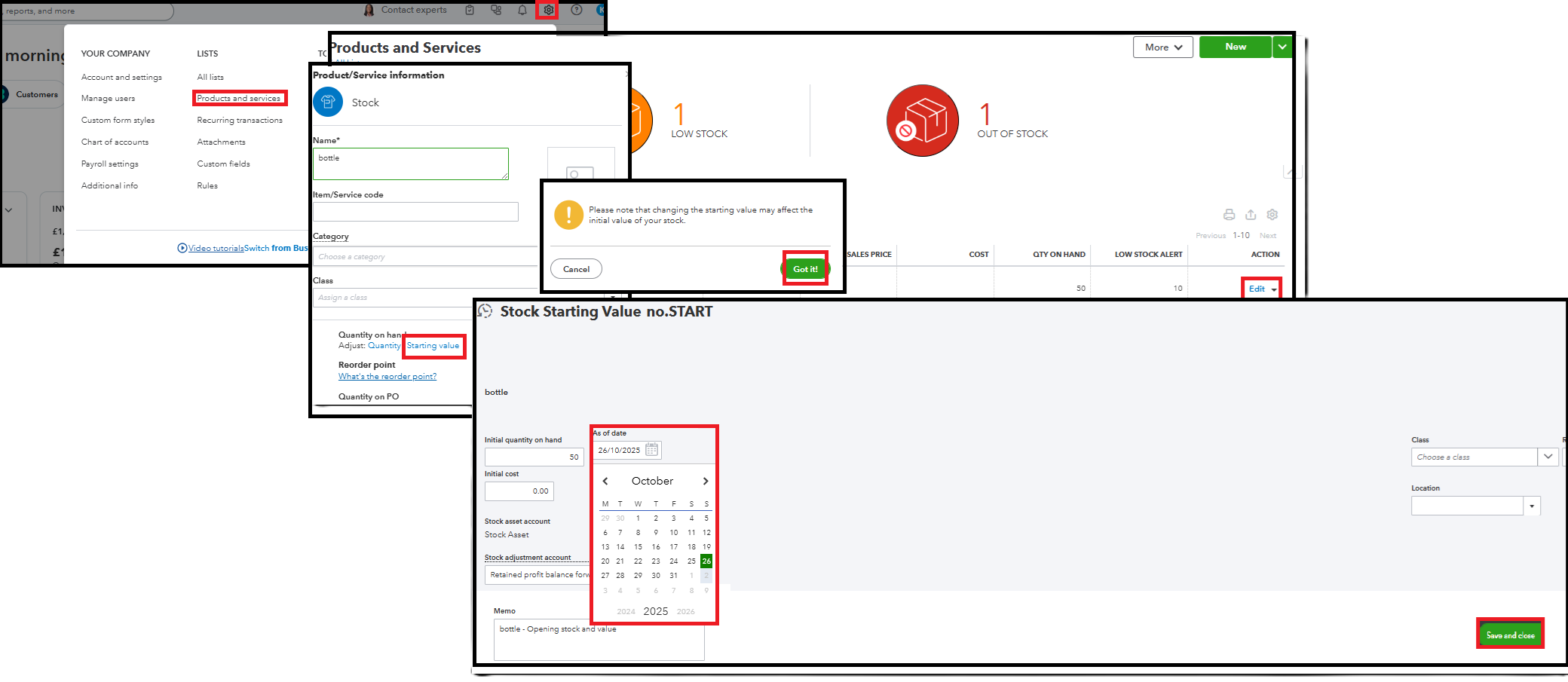The width and height of the screenshot is (1568, 682).
Task: Open the Video tutorials link
Action: pos(216,248)
